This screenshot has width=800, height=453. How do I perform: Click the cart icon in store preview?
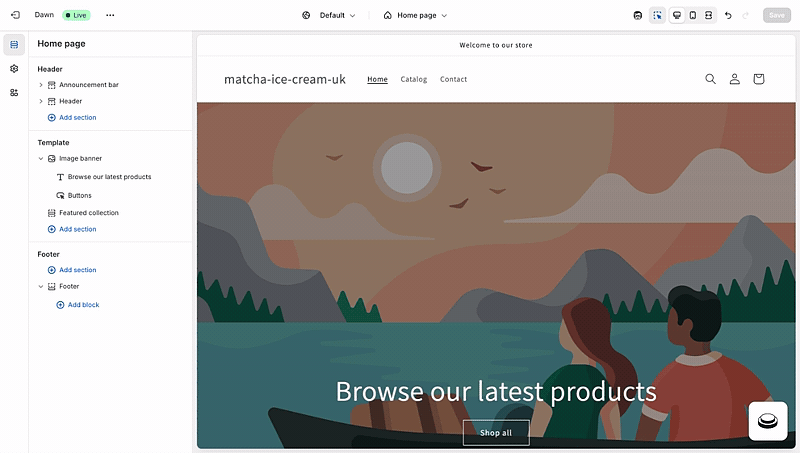759,79
